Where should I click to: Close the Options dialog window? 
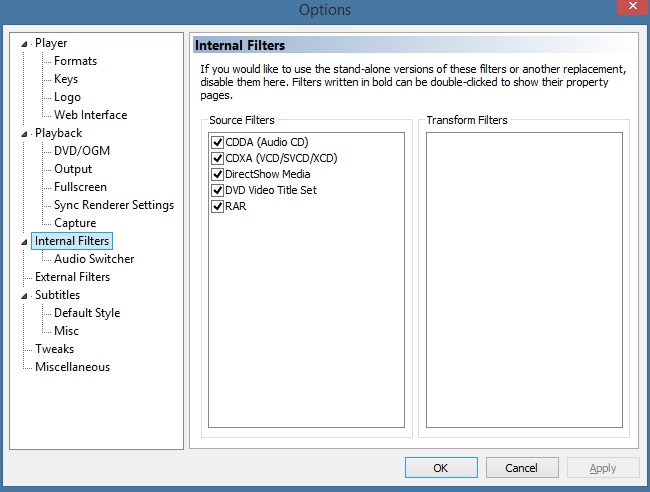point(633,7)
